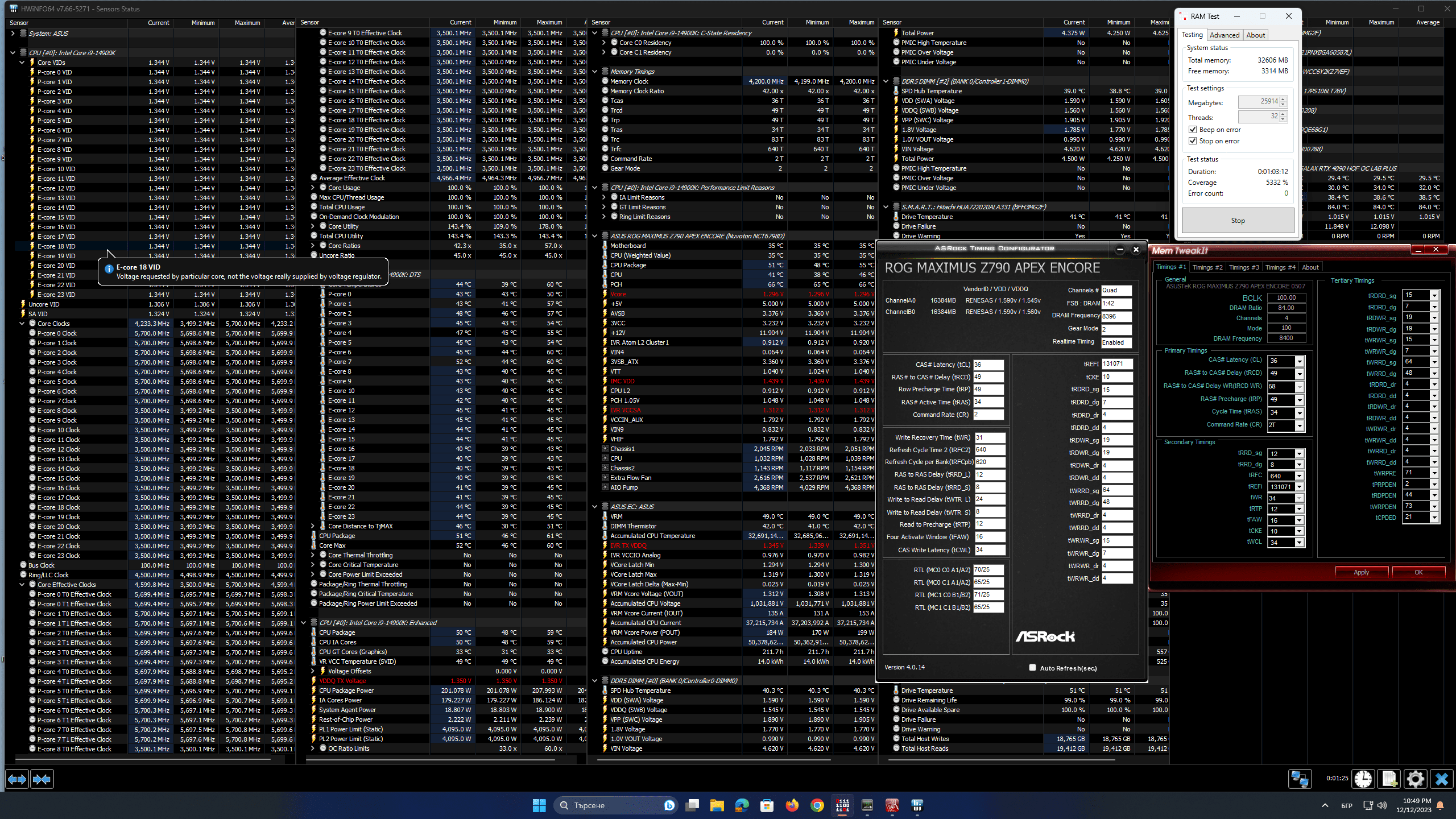Toggle the Stop on error checkbox

[x=1193, y=141]
